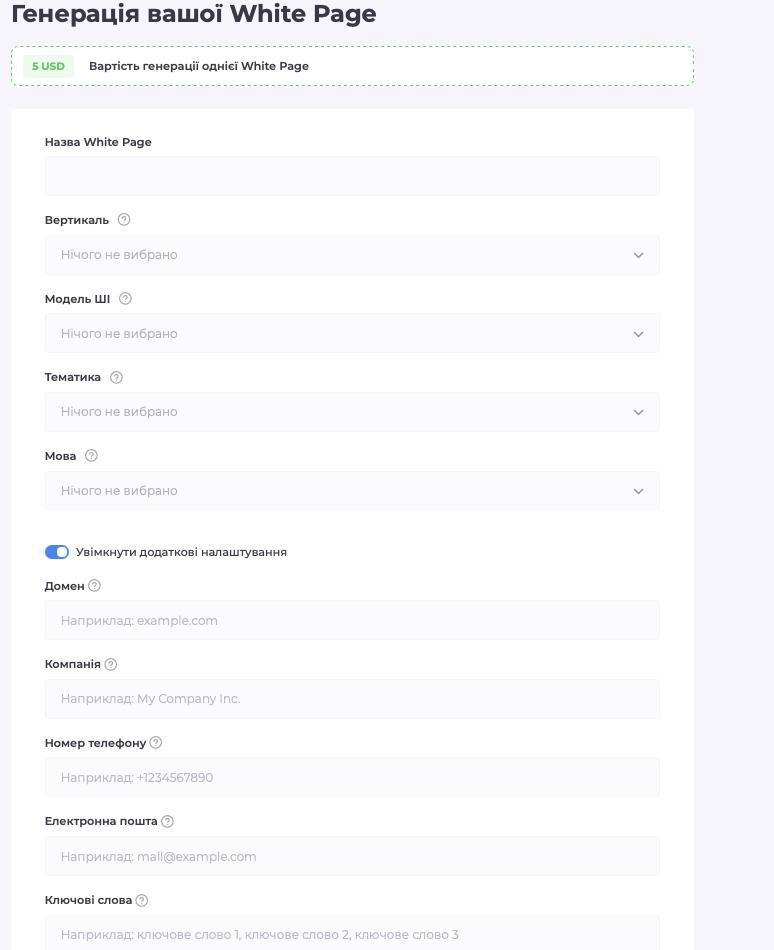Click help icon next to Ключові слова
The width and height of the screenshot is (774, 950).
142,900
